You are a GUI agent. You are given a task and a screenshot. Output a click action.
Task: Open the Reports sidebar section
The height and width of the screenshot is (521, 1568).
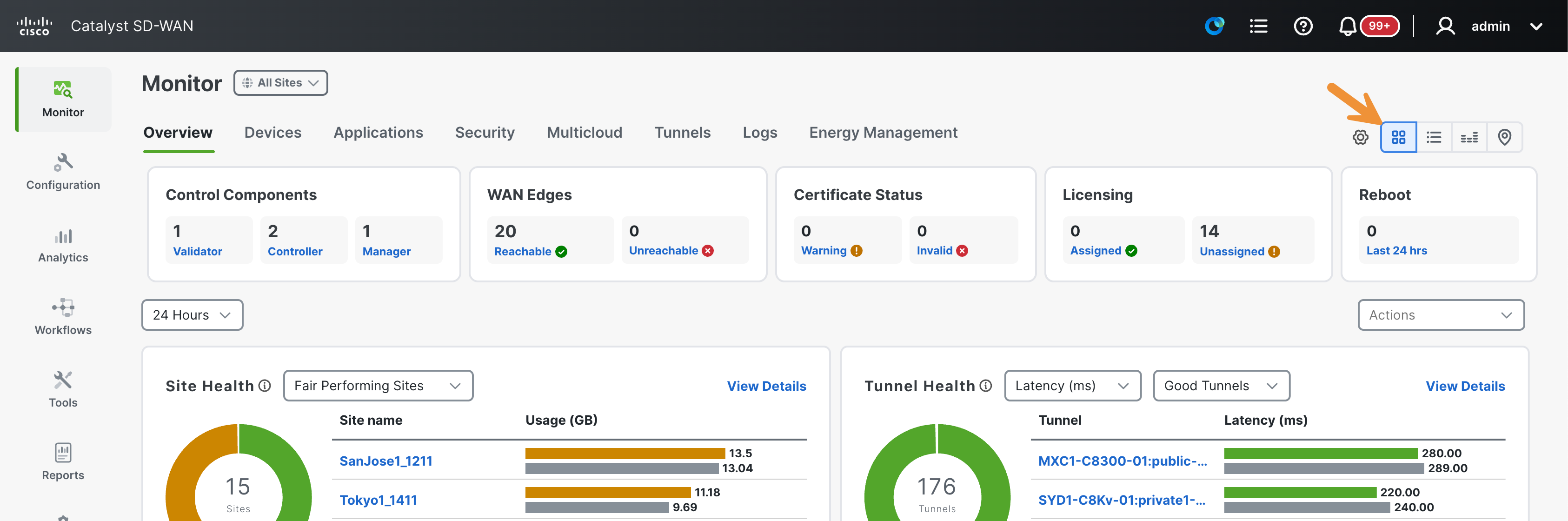(x=63, y=462)
